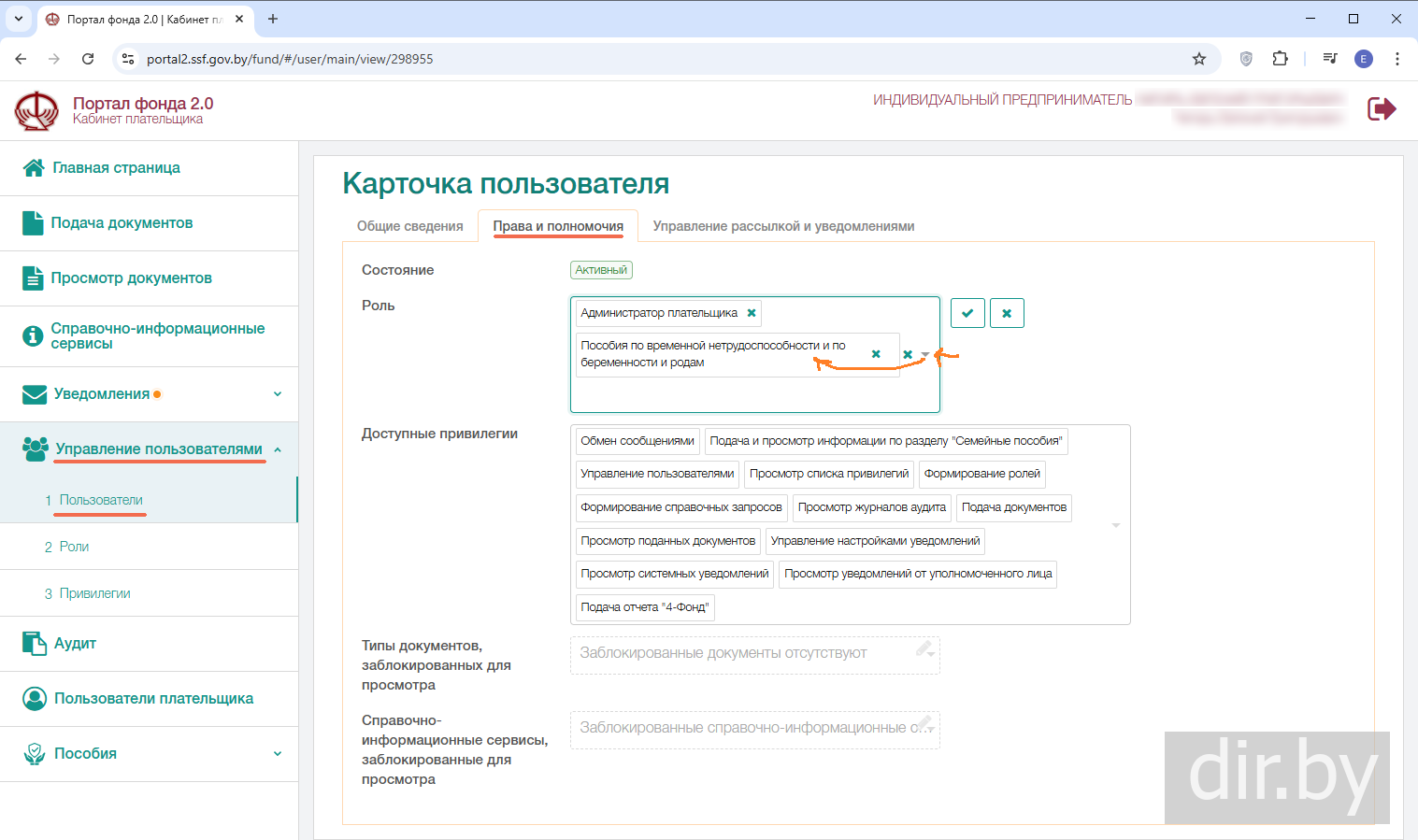Bookmark this page with the star icon
Image resolution: width=1418 pixels, height=840 pixels.
1199,59
